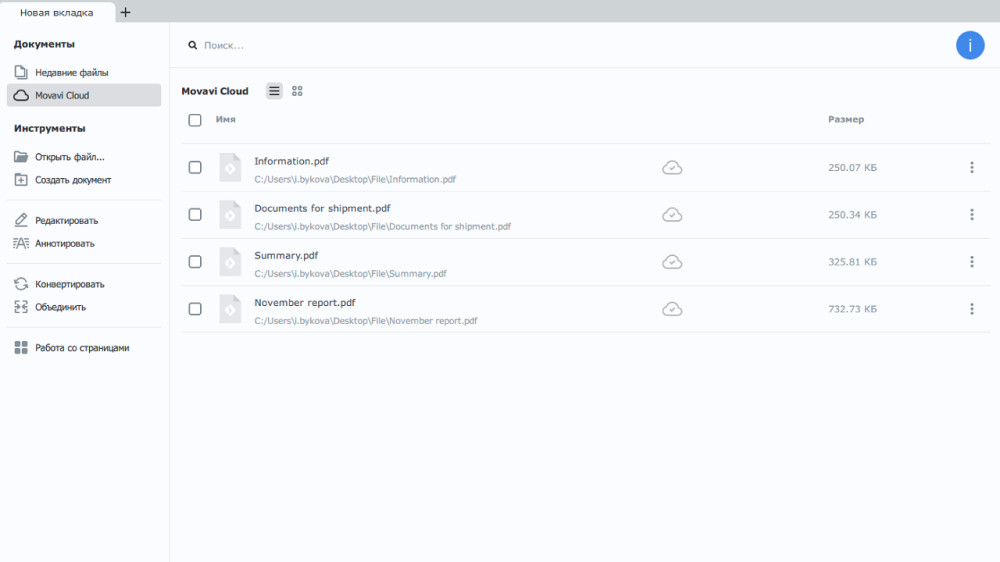Click cloud sync icon for November report.pdf
Viewport: 1000px width, 562px height.
tap(672, 309)
